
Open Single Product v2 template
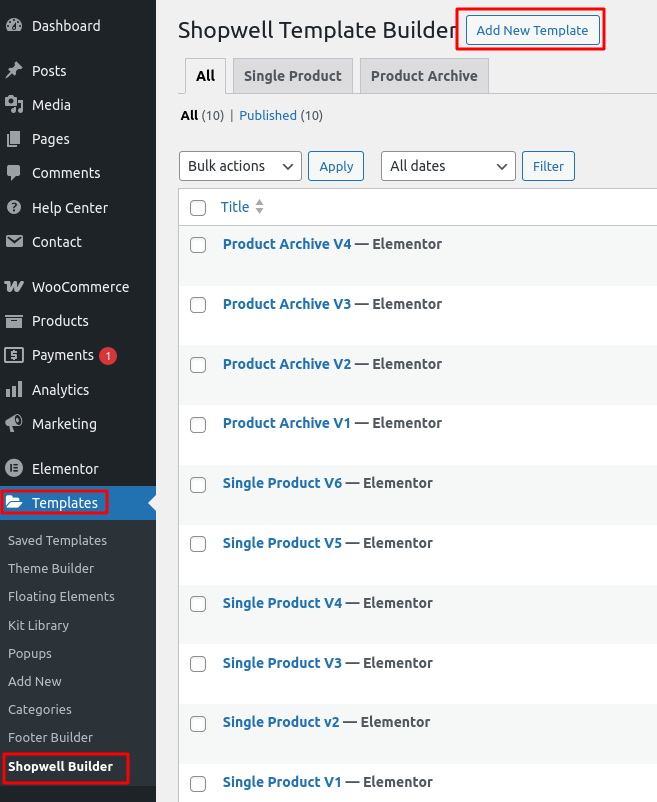point(281,722)
